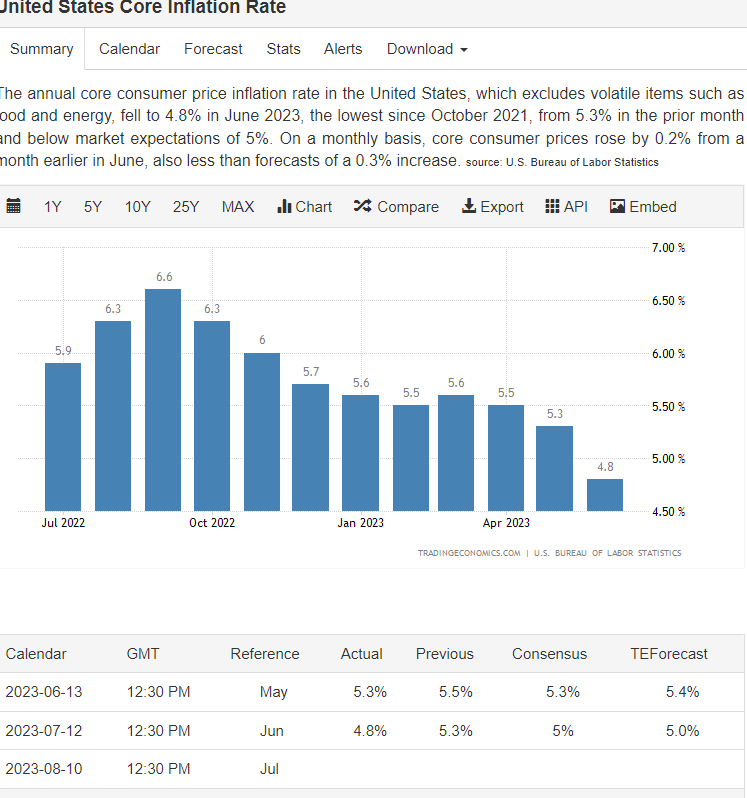Click the Chart bar icon
The height and width of the screenshot is (798, 747).
click(284, 206)
